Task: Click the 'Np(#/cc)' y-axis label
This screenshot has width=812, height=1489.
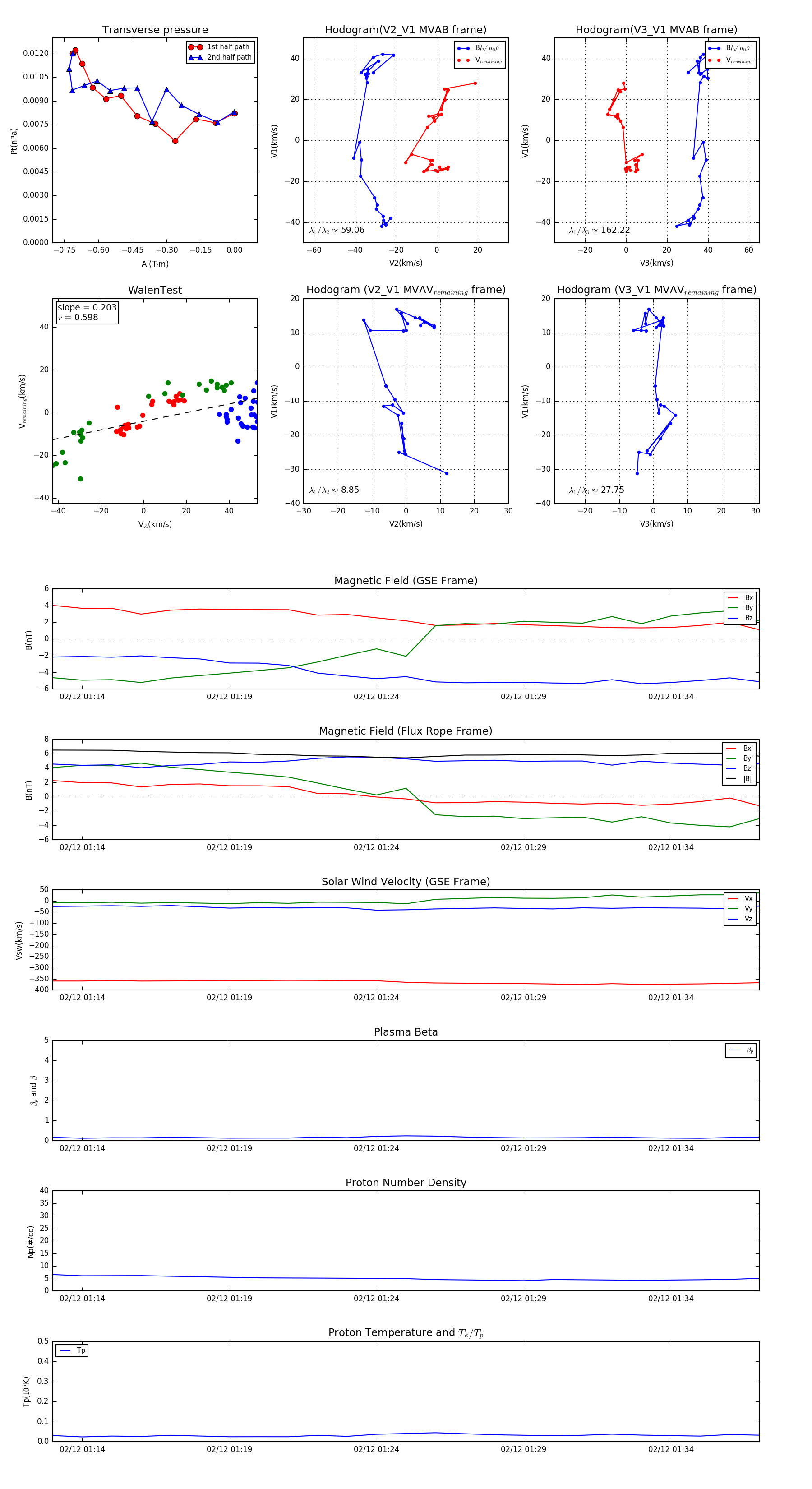Action: click(x=31, y=1241)
